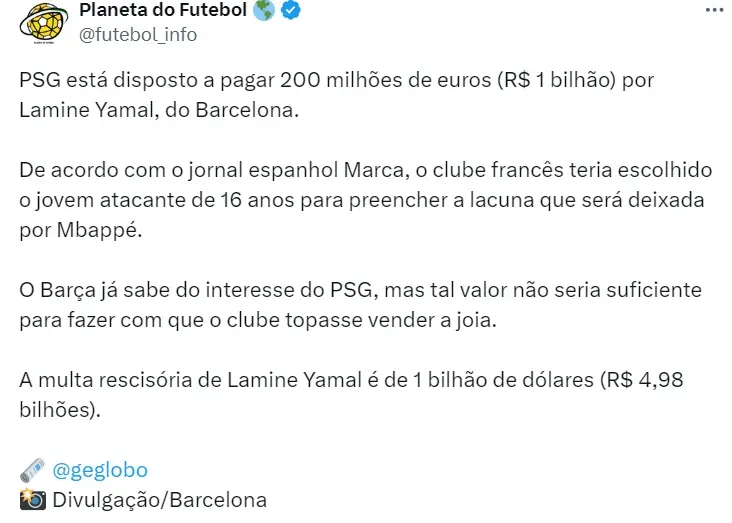Screen dimensions: 732x523
Task: Click the "(R$ 1 bilhão)" amount
Action: 558,80
